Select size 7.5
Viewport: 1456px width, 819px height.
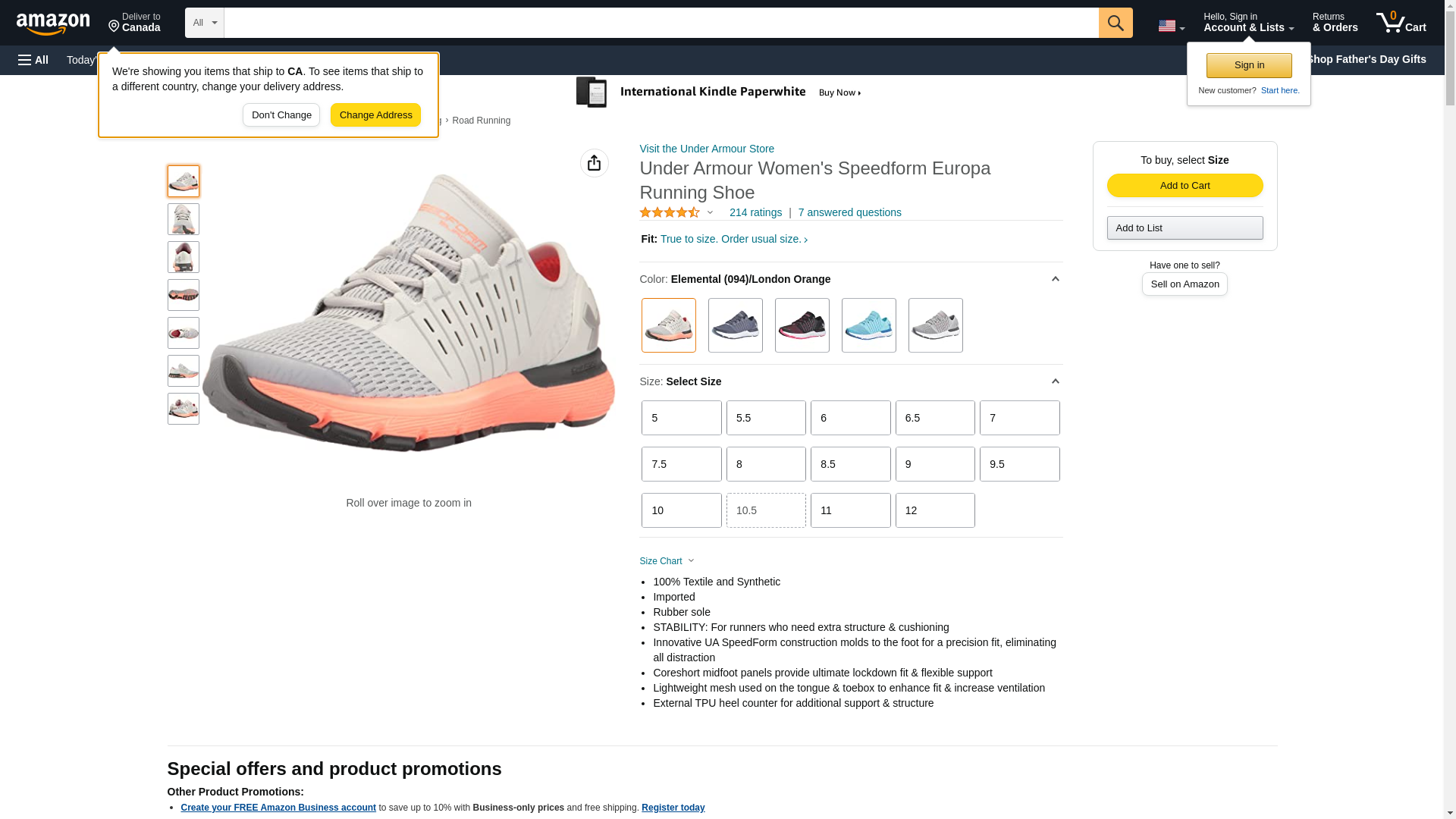(681, 464)
